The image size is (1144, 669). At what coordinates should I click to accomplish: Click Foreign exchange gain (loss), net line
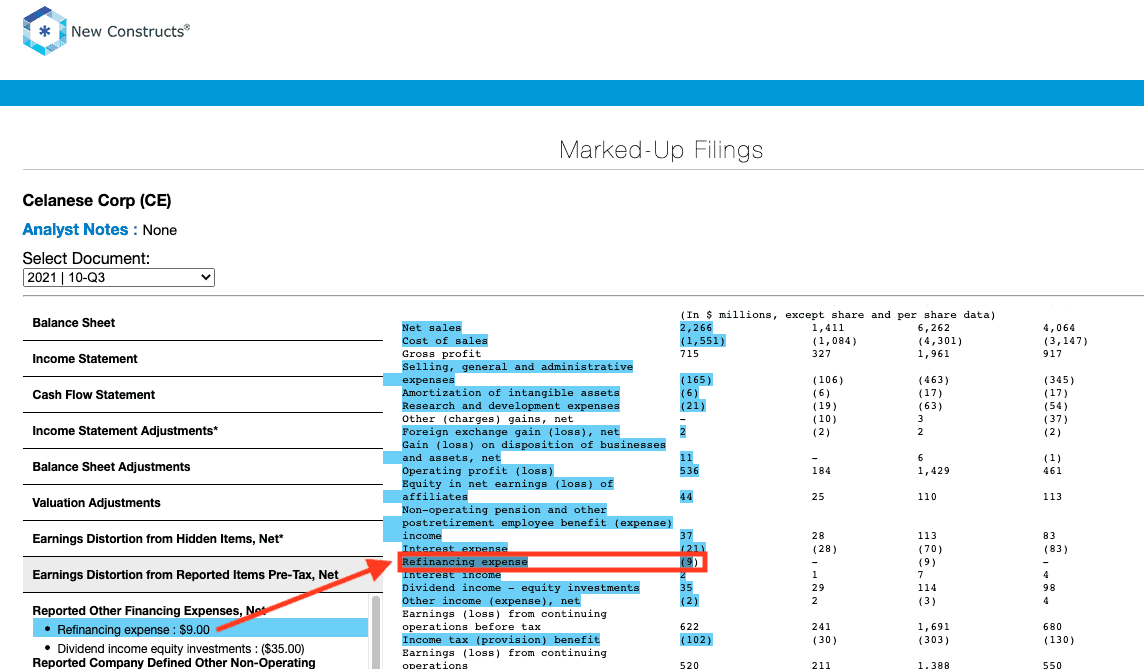coord(511,432)
